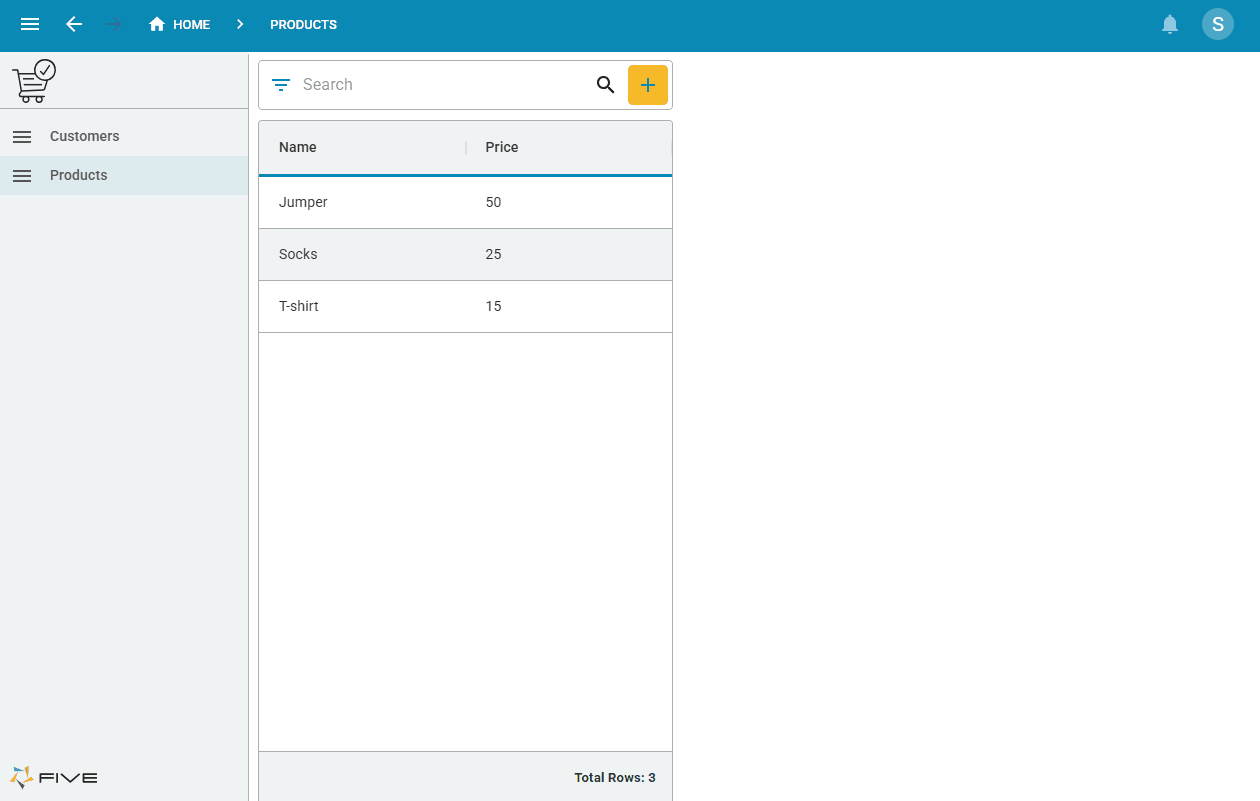This screenshot has width=1260, height=801.
Task: Open the user avatar S menu
Action: click(x=1217, y=24)
